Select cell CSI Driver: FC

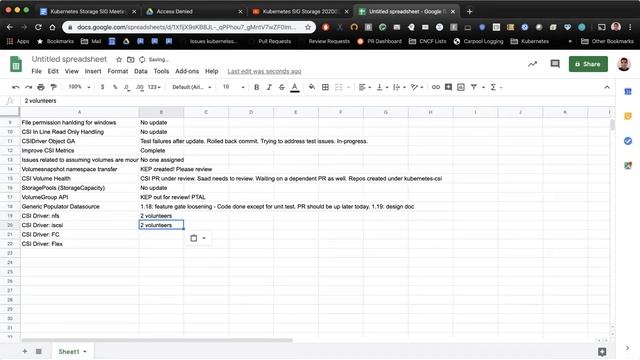(80, 234)
